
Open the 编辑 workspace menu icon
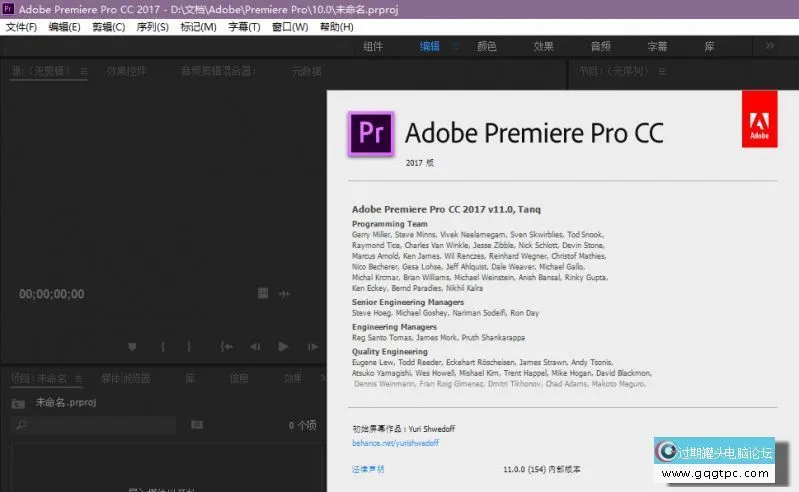(x=455, y=46)
